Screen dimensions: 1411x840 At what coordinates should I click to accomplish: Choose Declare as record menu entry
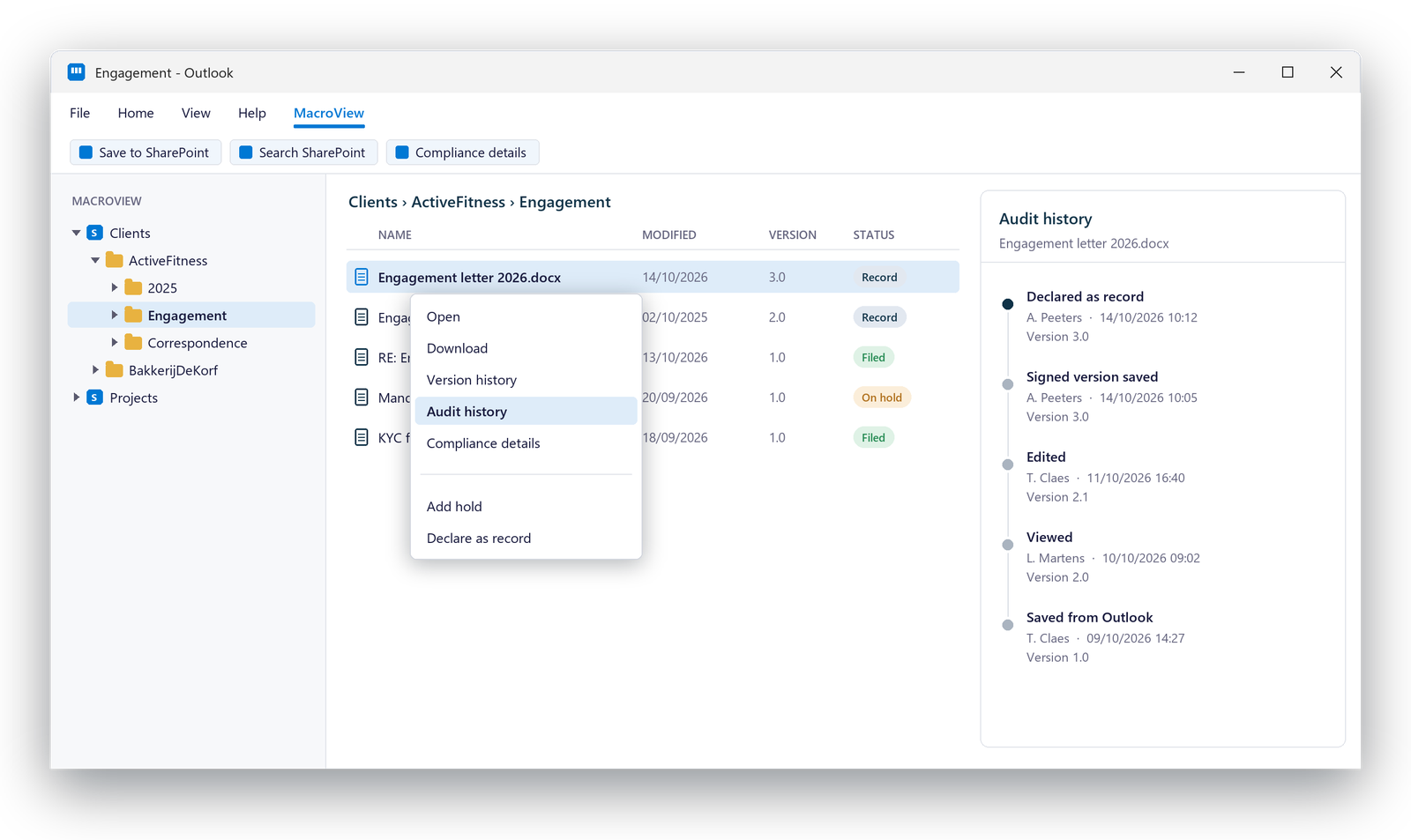coord(526,539)
